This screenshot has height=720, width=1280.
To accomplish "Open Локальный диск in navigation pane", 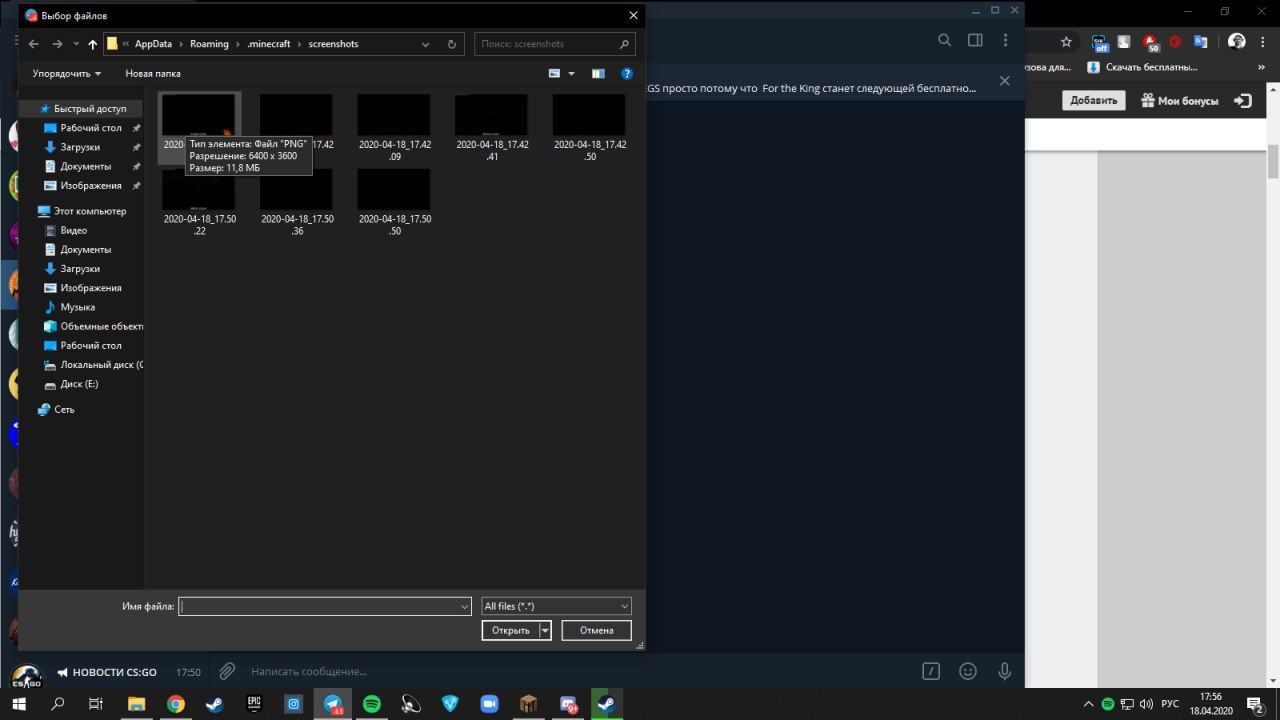I will [100, 365].
